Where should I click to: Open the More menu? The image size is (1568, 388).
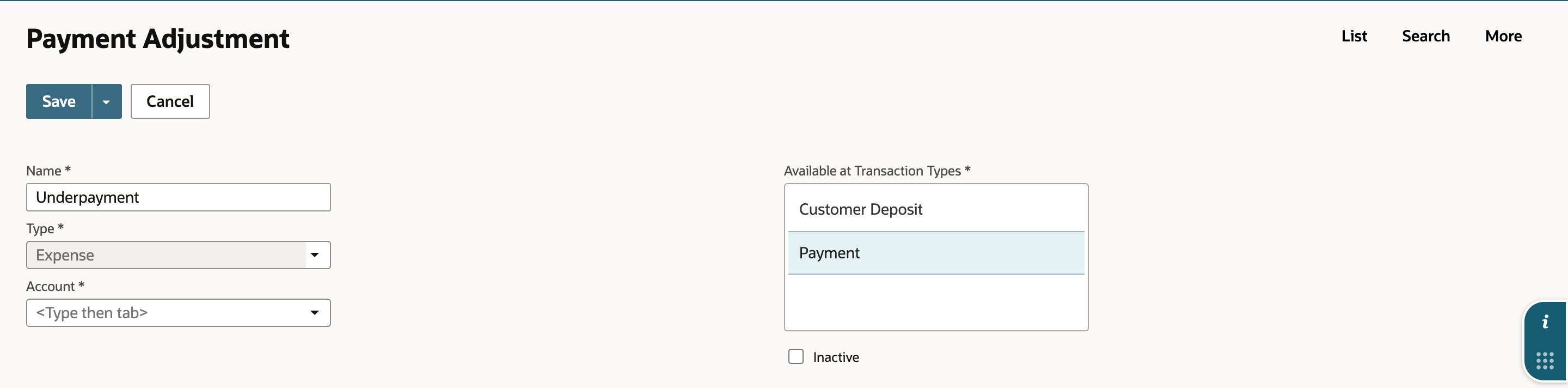[1503, 36]
